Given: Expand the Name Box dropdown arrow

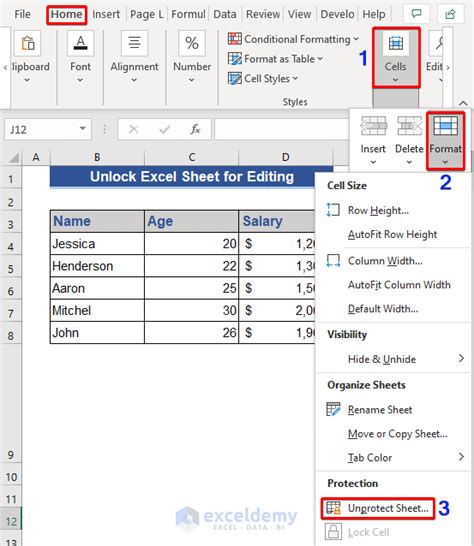Looking at the screenshot, I should pyautogui.click(x=83, y=128).
